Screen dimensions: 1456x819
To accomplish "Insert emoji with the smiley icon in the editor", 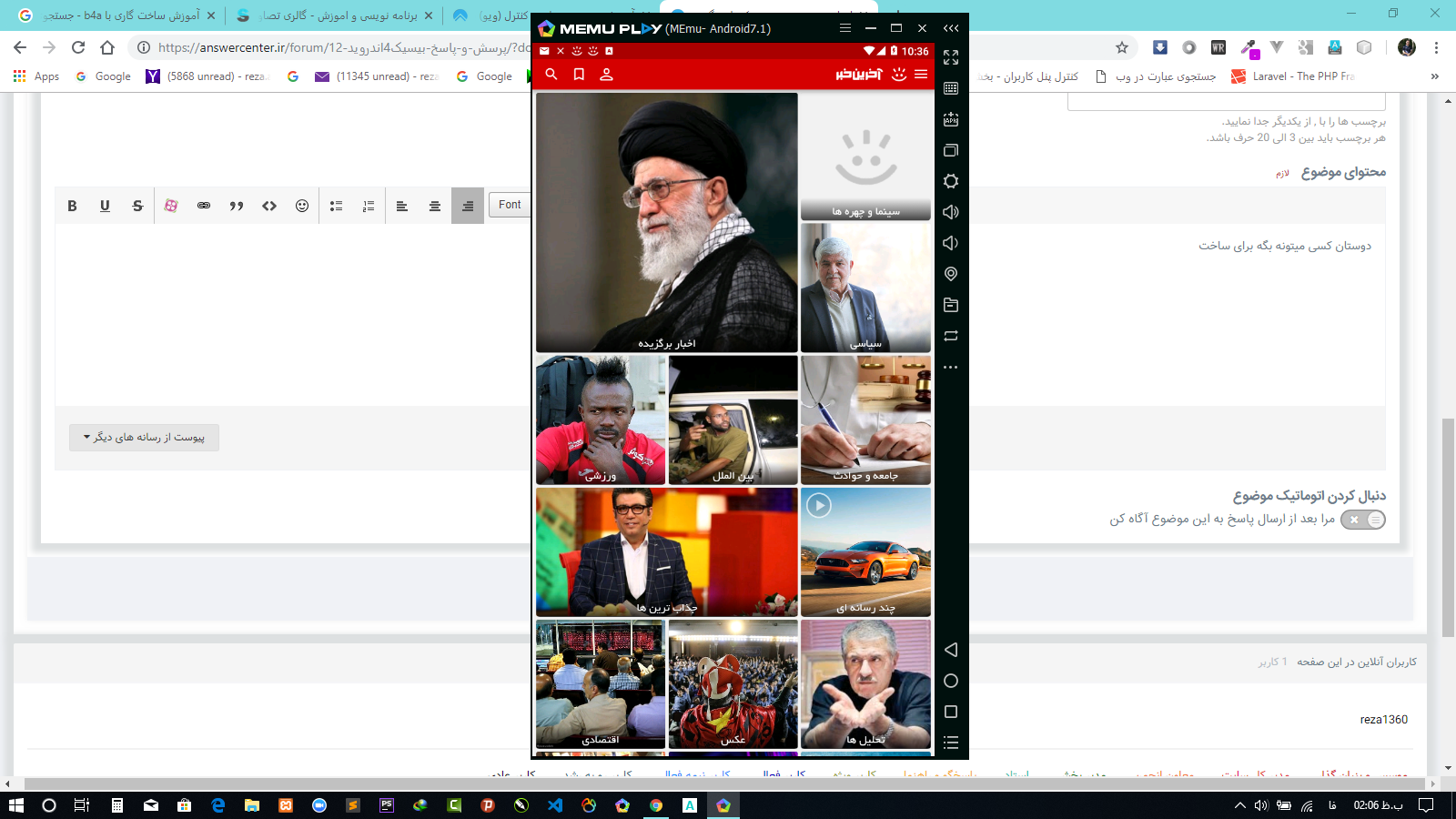I will [x=302, y=206].
